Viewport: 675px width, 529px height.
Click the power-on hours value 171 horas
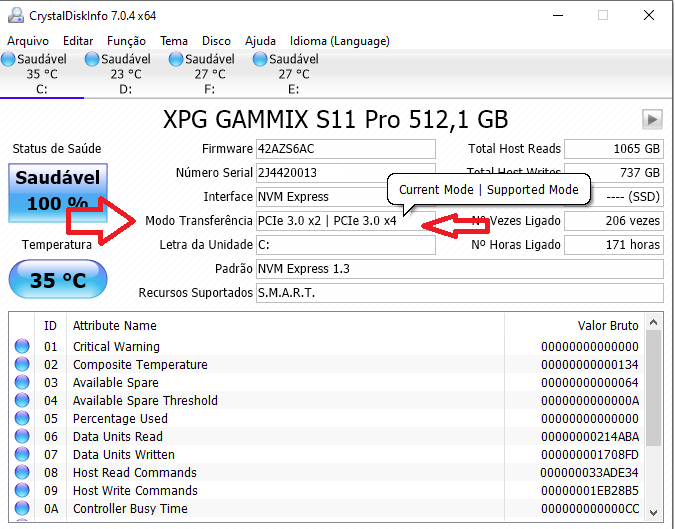point(614,245)
